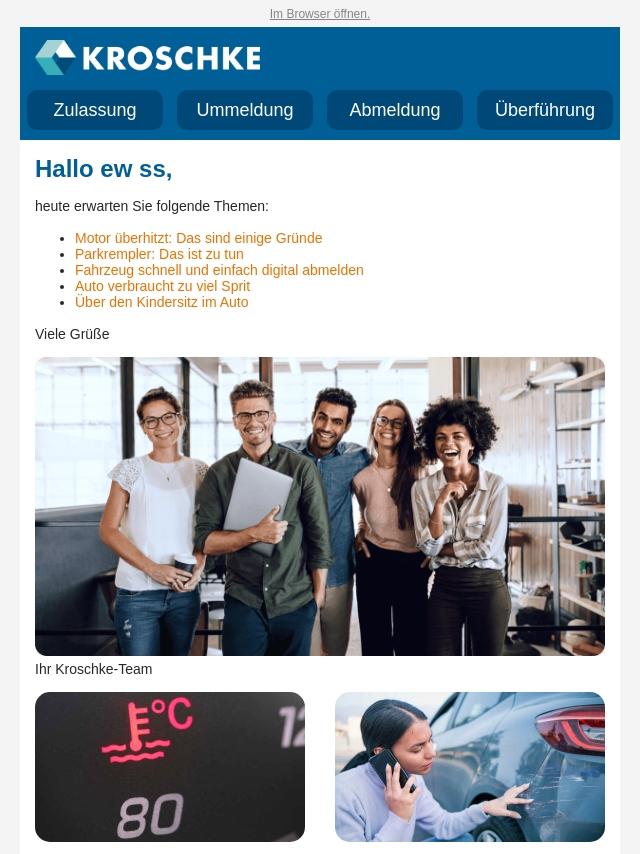Open 'Motor überhitzt: Das sind einige Gründe'

(x=198, y=238)
